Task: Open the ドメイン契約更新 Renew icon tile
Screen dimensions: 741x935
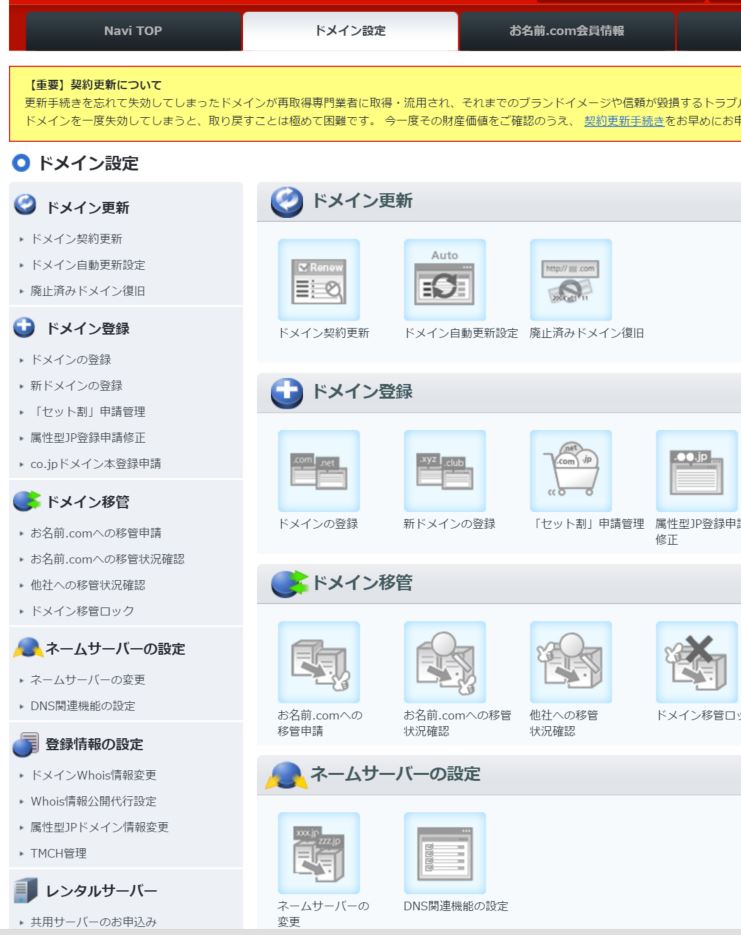Action: click(x=319, y=280)
